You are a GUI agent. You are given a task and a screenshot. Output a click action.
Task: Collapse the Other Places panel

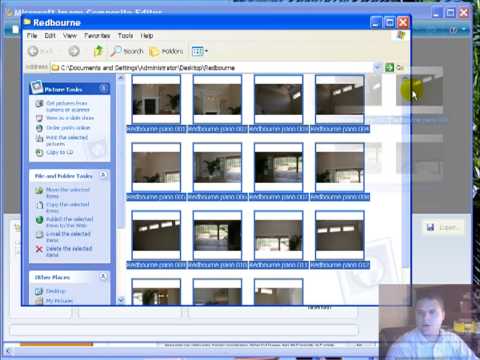[x=103, y=276]
